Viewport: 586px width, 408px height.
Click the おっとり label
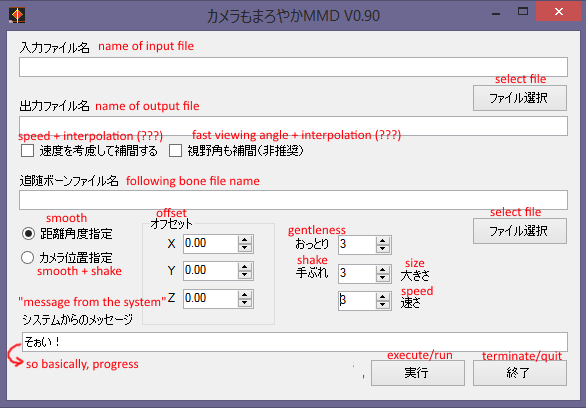(x=312, y=244)
